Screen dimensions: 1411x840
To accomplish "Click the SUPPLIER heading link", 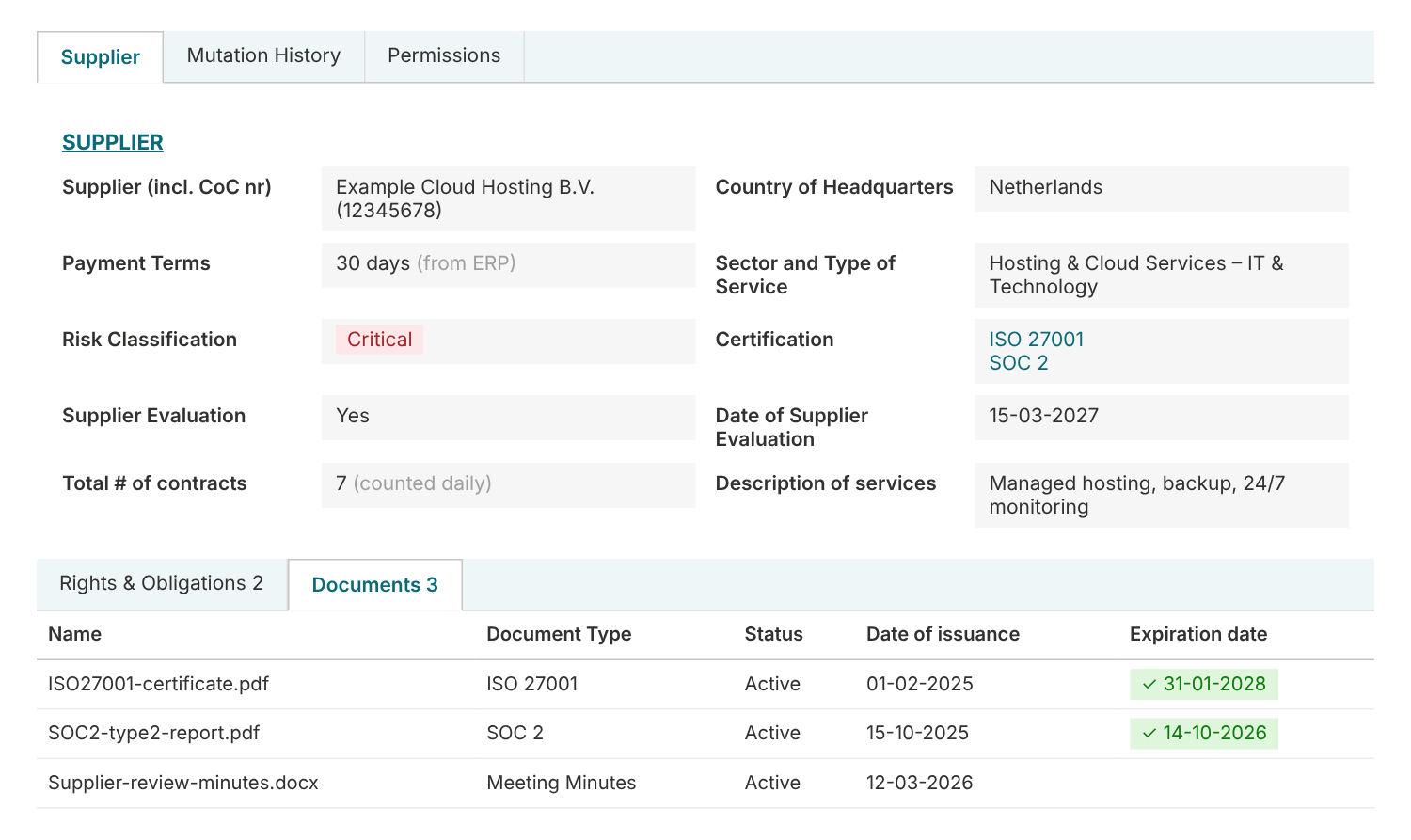I will pyautogui.click(x=113, y=142).
